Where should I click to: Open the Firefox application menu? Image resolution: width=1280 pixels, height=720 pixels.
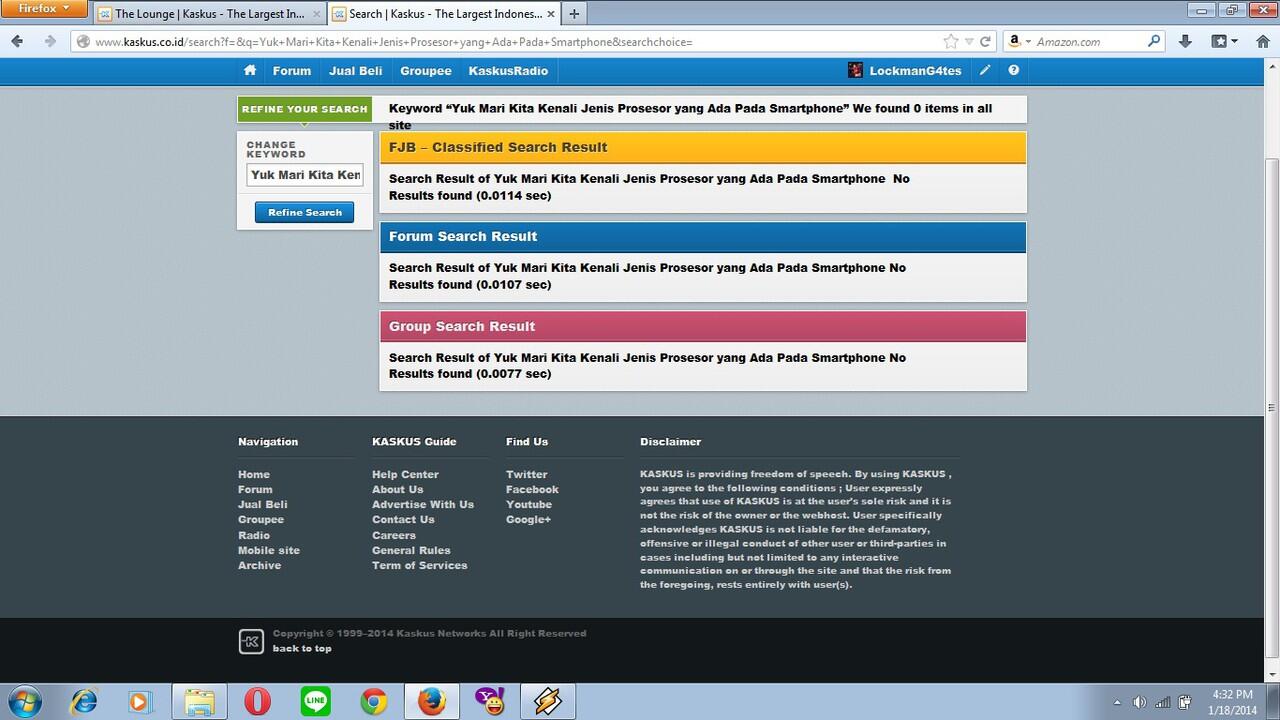43,9
